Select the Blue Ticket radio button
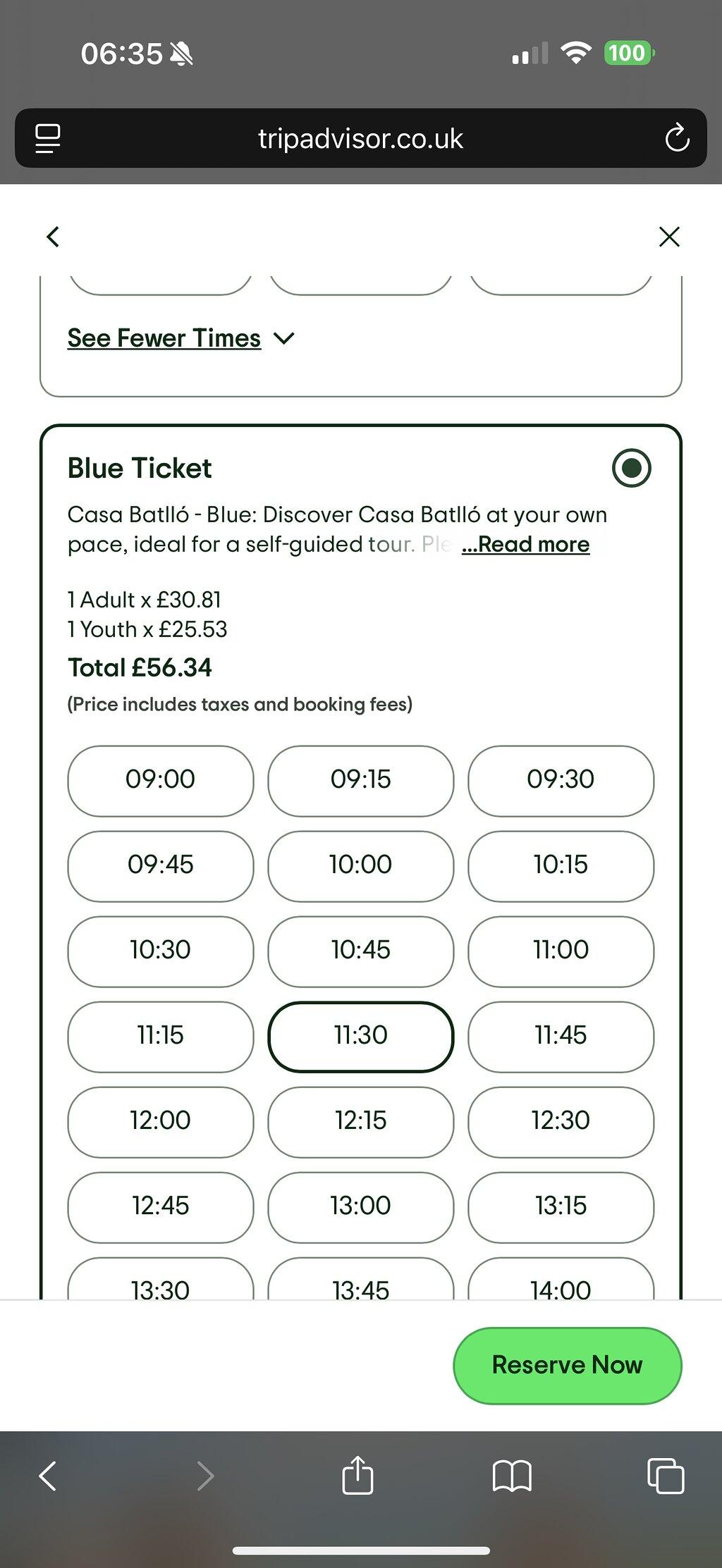Screen dimensions: 722x1568 pos(632,468)
